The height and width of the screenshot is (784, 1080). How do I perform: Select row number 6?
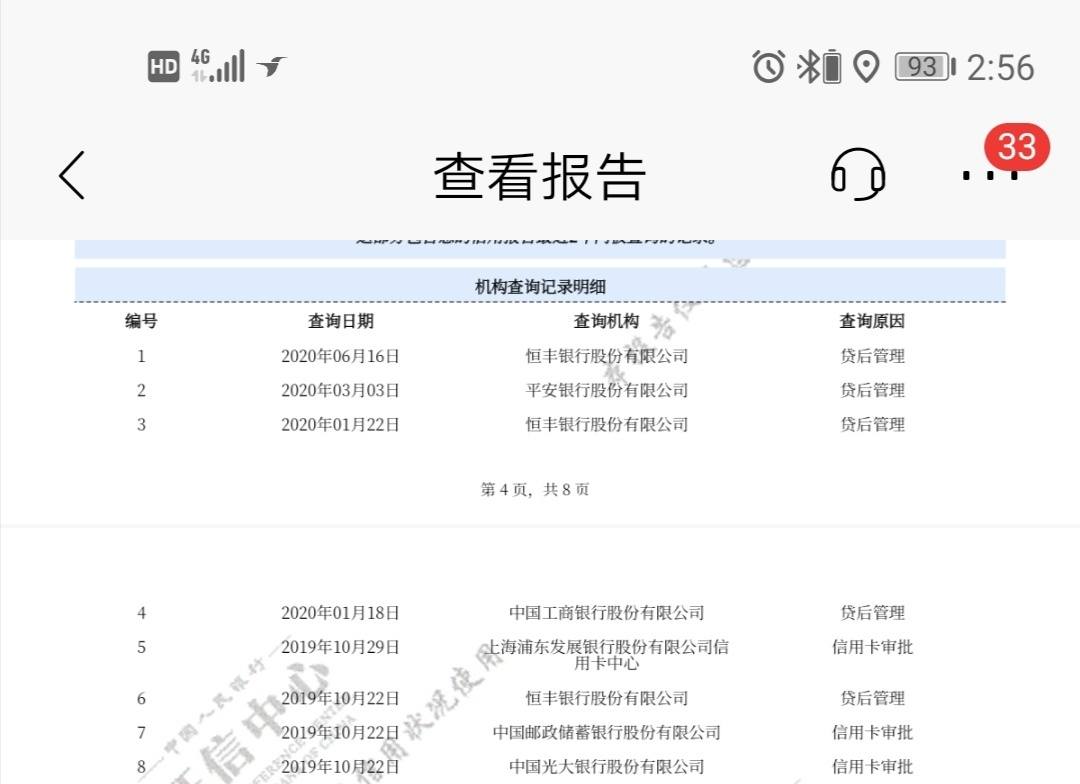pyautogui.click(x=141, y=699)
